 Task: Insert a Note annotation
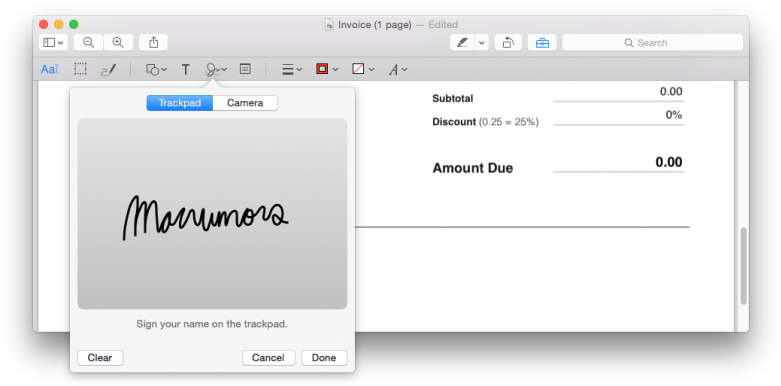(245, 69)
